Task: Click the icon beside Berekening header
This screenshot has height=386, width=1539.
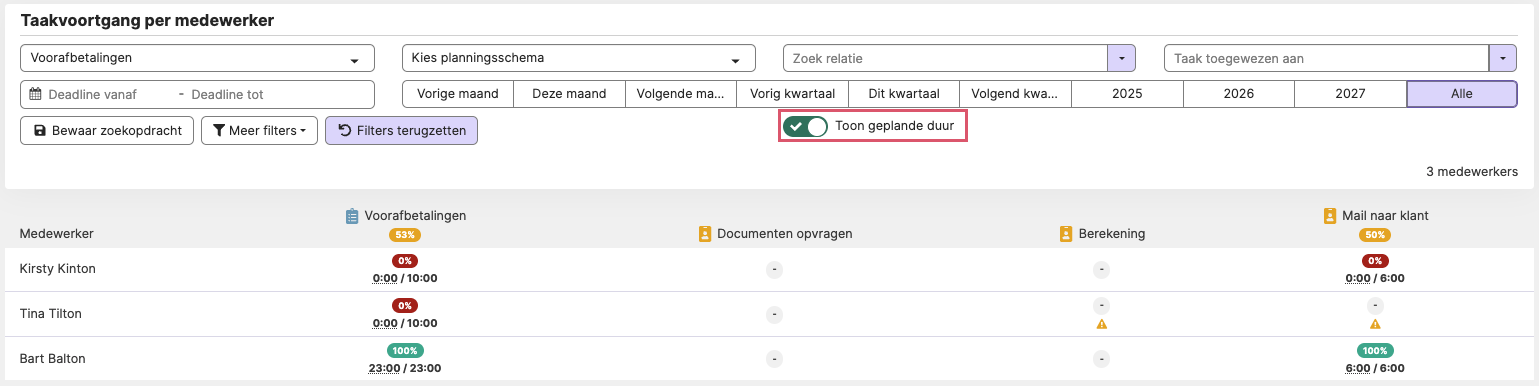Action: tap(1066, 234)
